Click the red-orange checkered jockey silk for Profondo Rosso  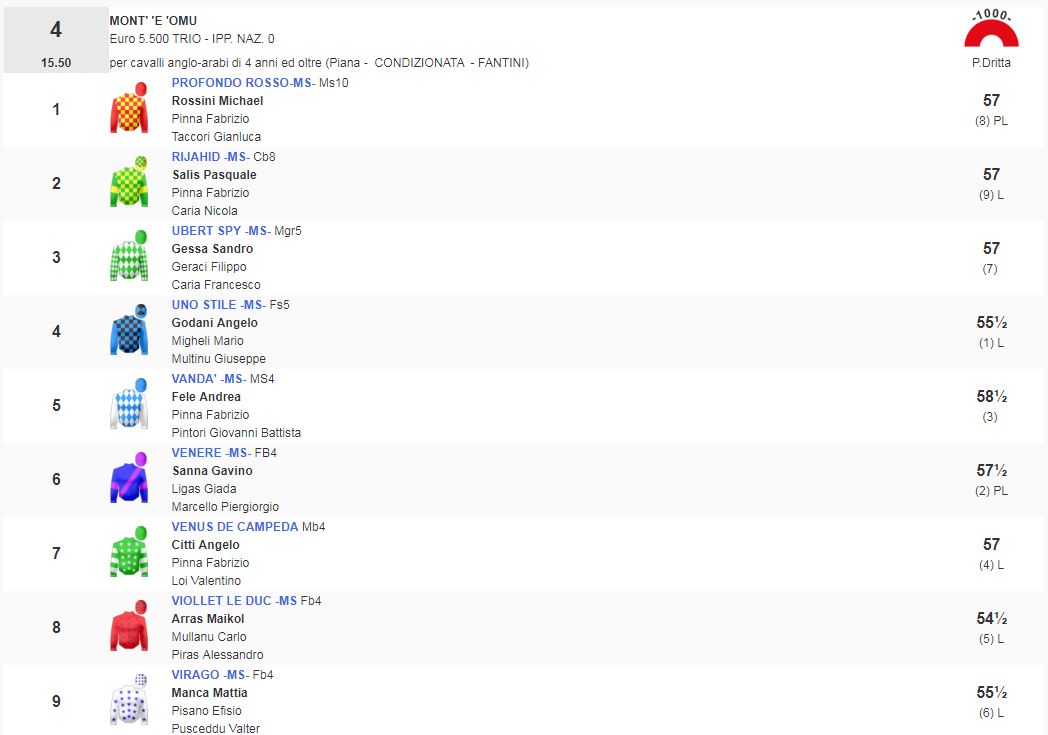[129, 109]
